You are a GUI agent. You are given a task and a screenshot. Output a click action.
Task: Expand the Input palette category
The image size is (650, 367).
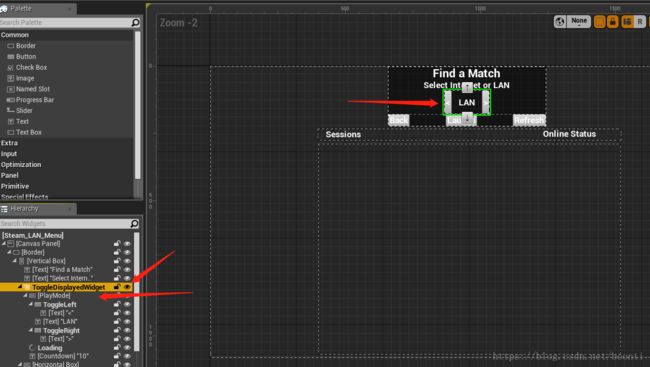click(9, 153)
